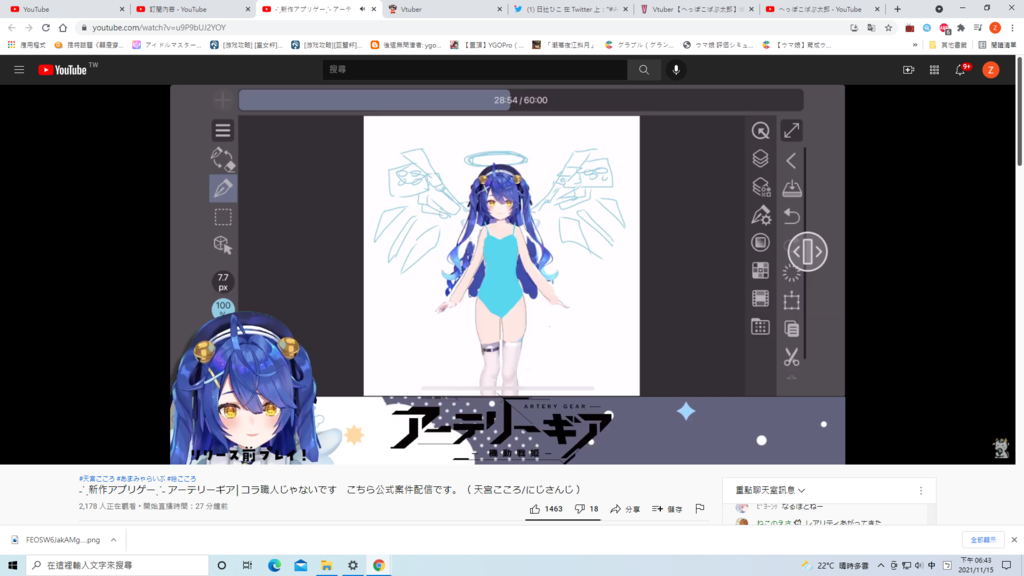Open the notifications bell with 9+ badge
Viewport: 1024px width, 576px height.
[x=961, y=70]
